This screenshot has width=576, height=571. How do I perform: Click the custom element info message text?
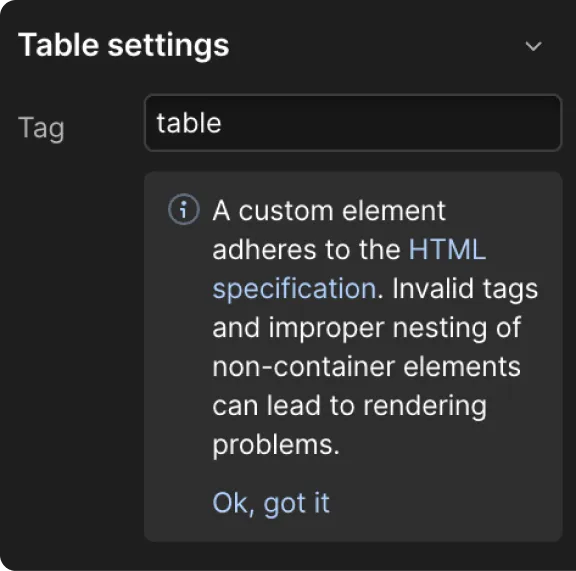pos(375,327)
